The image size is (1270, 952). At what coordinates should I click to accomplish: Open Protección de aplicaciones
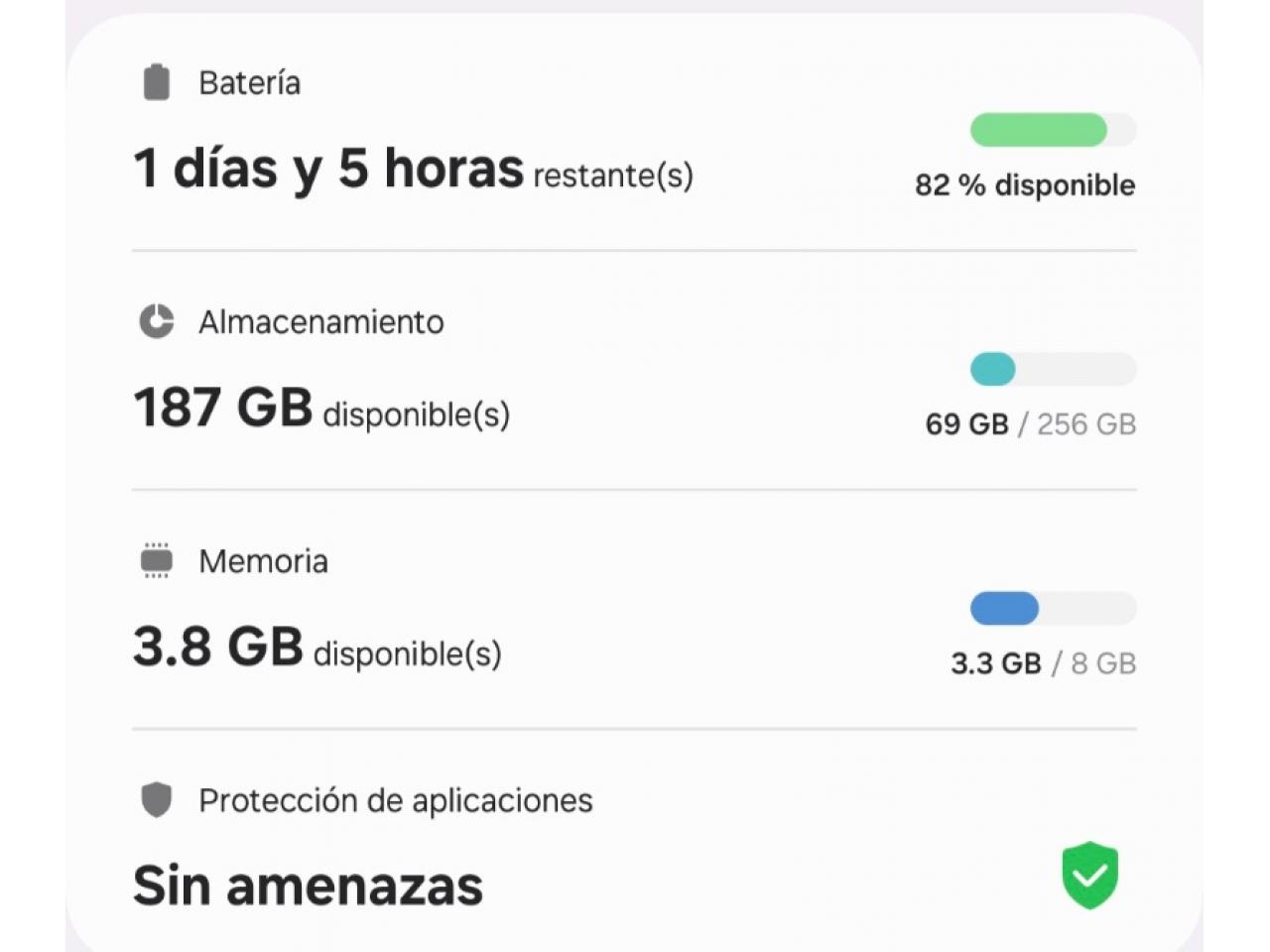tap(396, 800)
